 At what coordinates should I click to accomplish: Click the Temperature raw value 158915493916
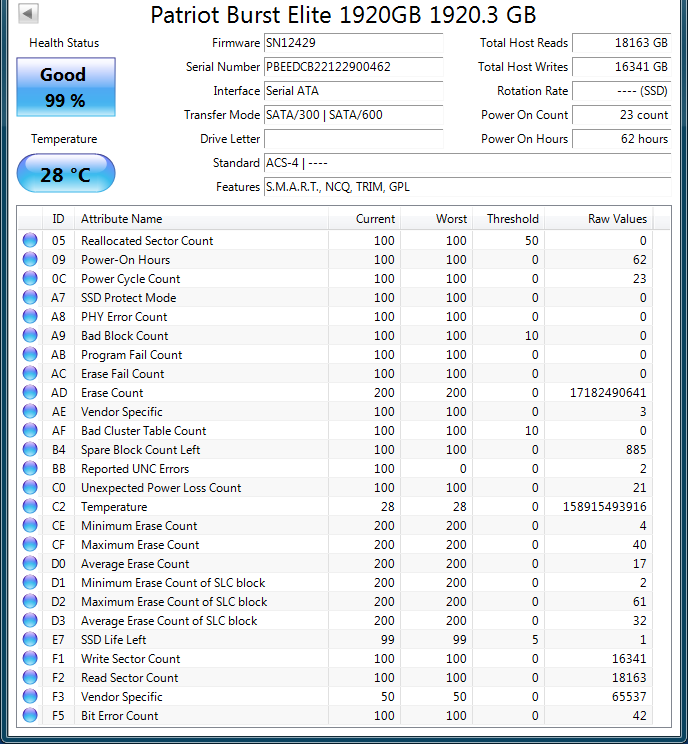(x=604, y=506)
